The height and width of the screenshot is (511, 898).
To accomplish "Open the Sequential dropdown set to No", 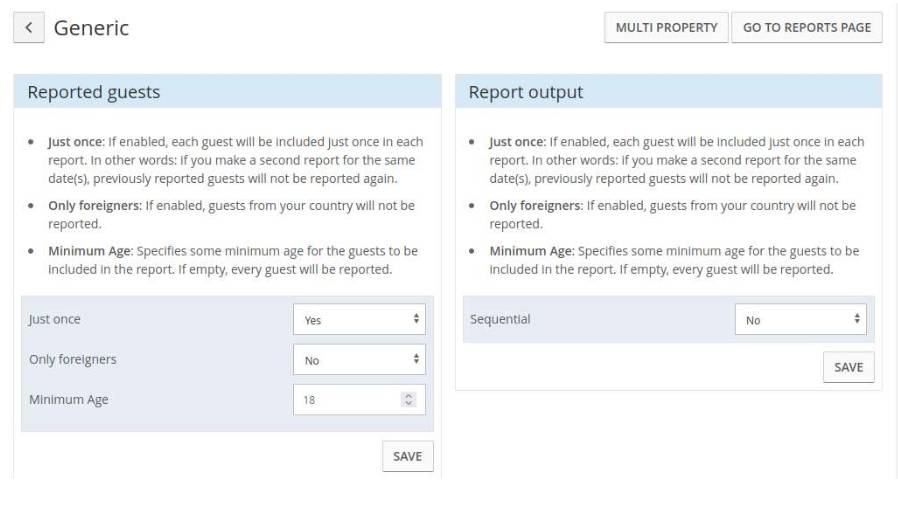I will pyautogui.click(x=801, y=319).
